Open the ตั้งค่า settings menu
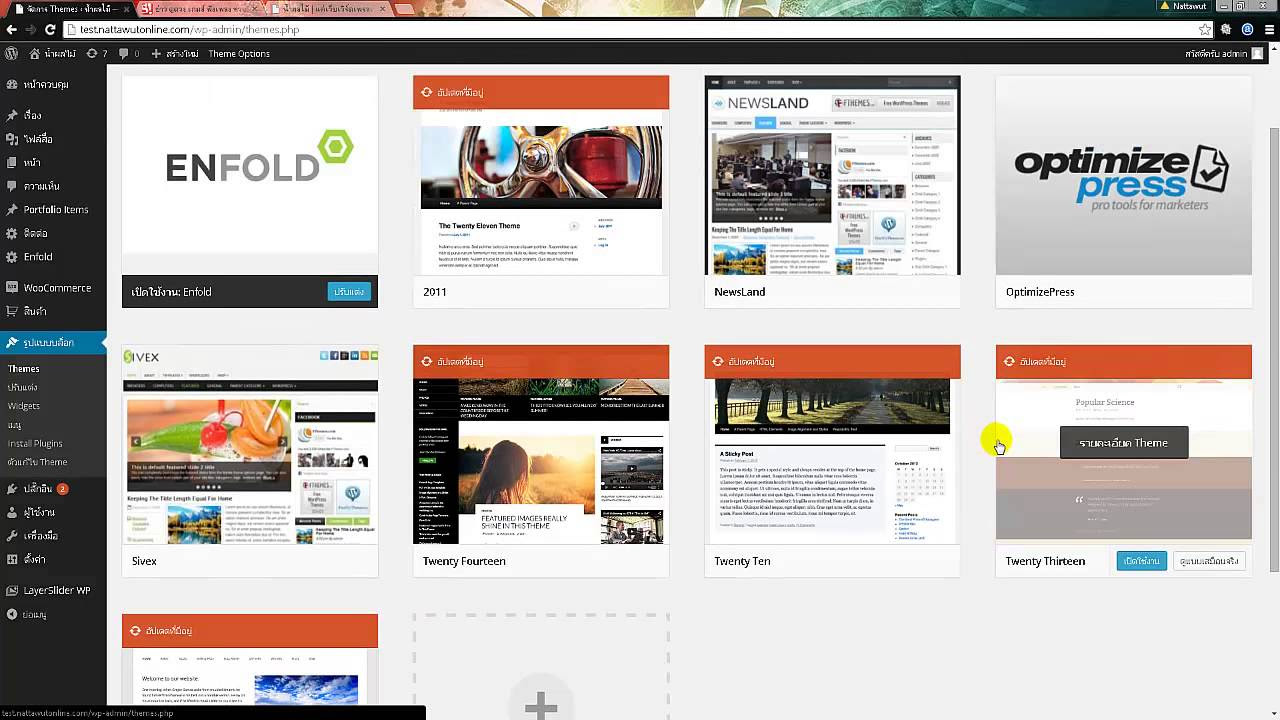Viewport: 1280px width, 720px height. point(53,559)
